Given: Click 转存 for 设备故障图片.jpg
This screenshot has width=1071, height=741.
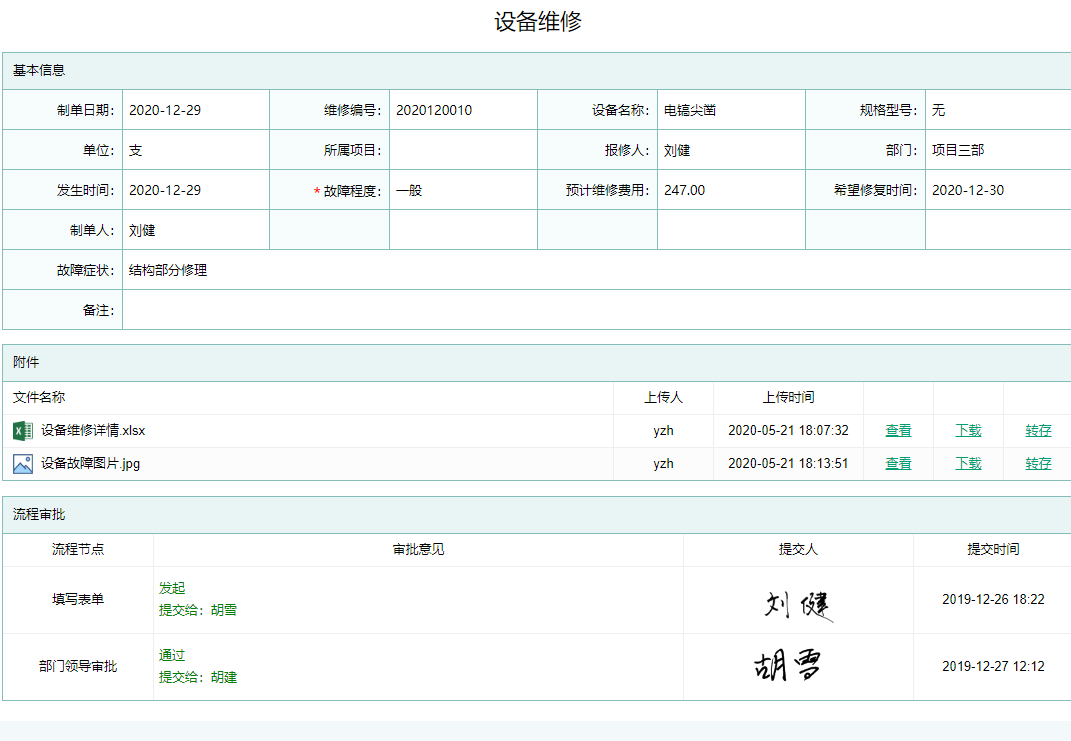Looking at the screenshot, I should pos(1038,464).
